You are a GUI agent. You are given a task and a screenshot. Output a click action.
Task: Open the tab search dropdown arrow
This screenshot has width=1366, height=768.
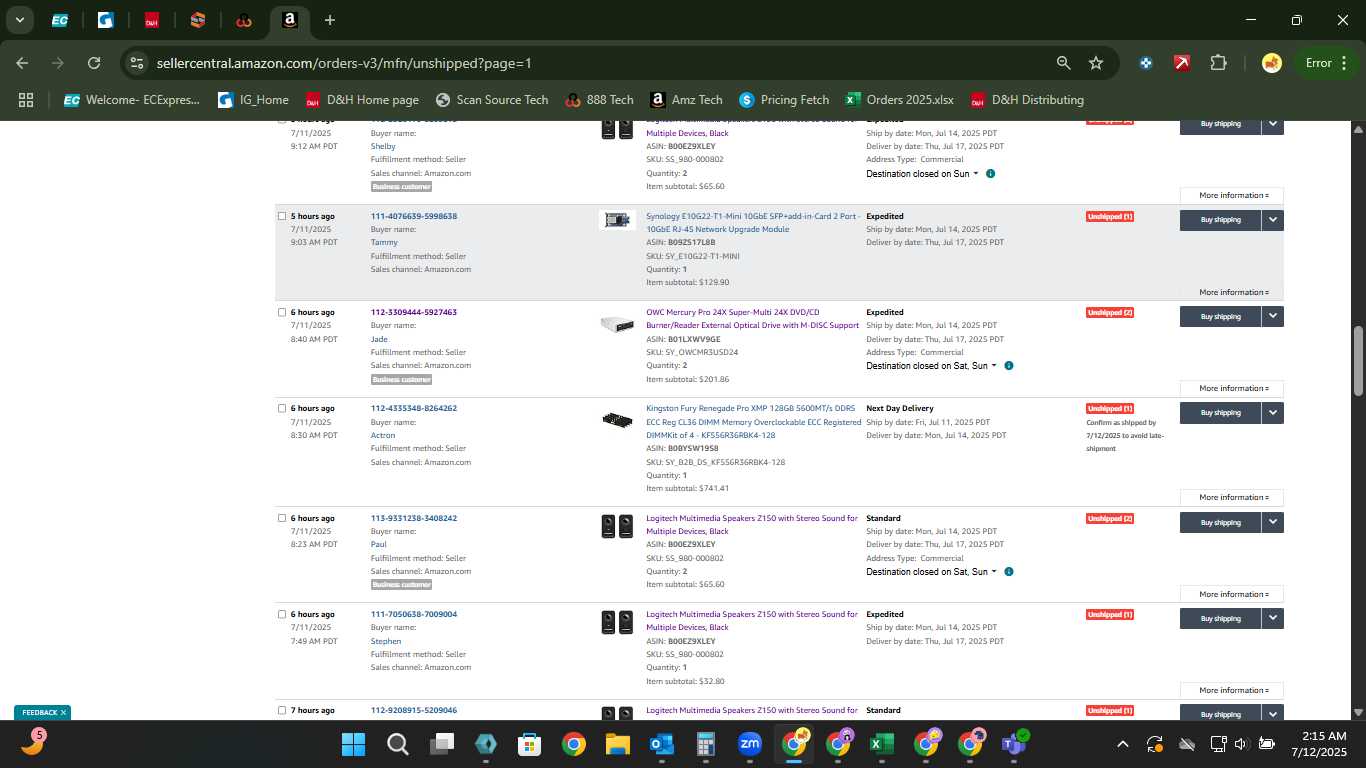pyautogui.click(x=19, y=20)
